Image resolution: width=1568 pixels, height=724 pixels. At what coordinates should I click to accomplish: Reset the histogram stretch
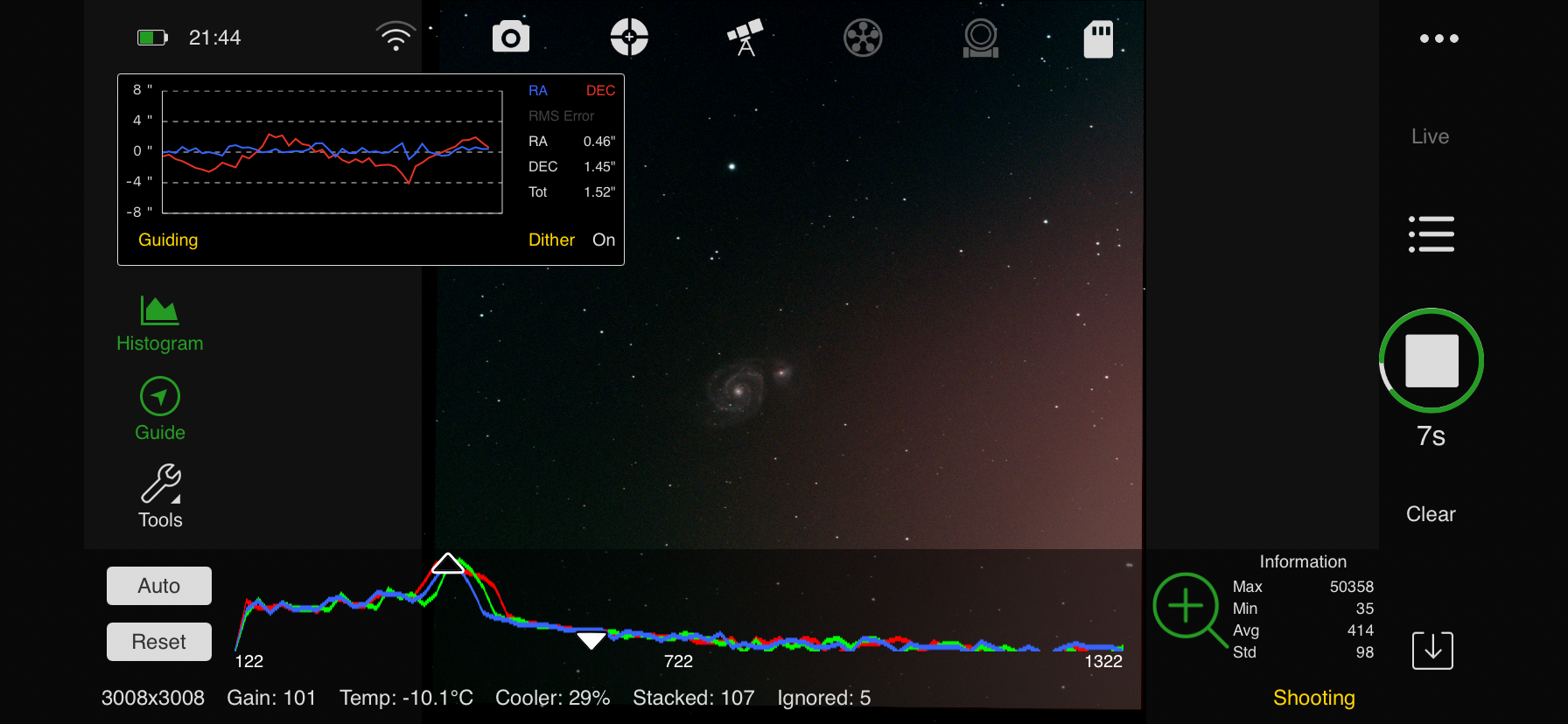click(159, 642)
